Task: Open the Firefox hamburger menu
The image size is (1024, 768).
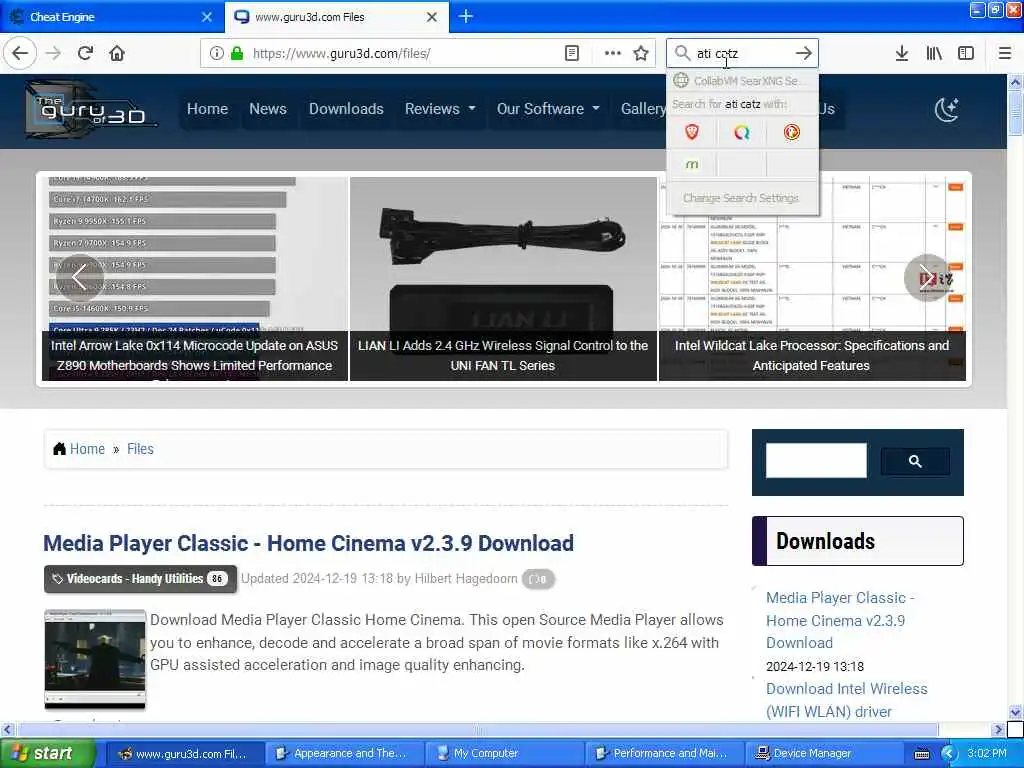Action: [1005, 54]
